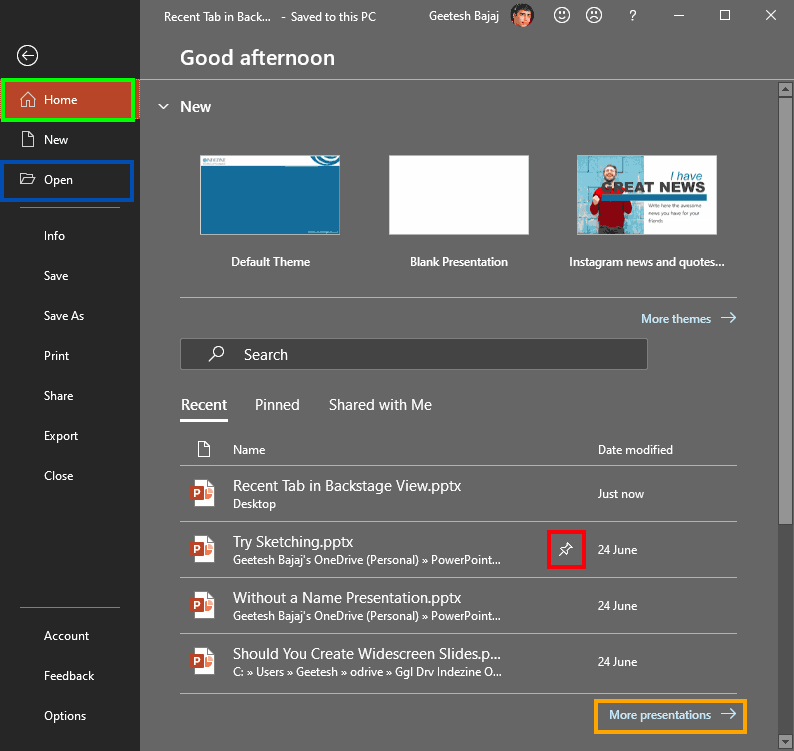This screenshot has width=794, height=751.
Task: Switch to the Pinned tab
Action: click(277, 405)
